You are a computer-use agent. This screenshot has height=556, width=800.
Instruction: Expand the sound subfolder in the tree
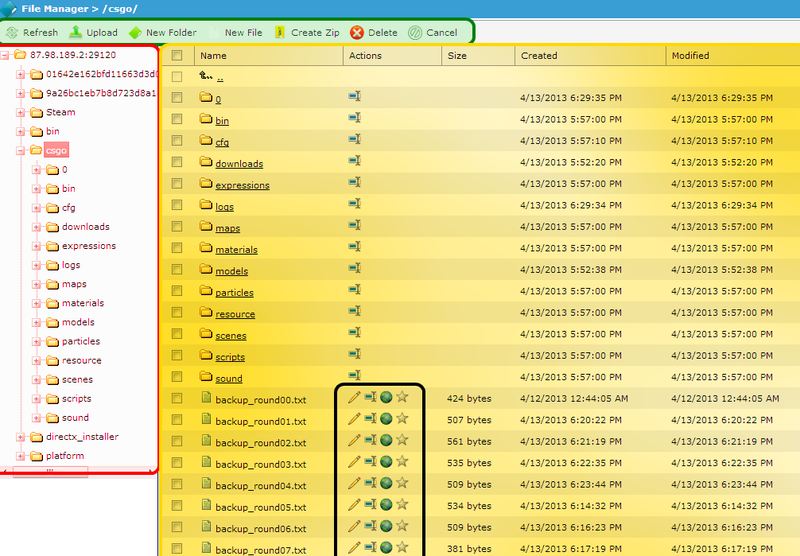36,418
